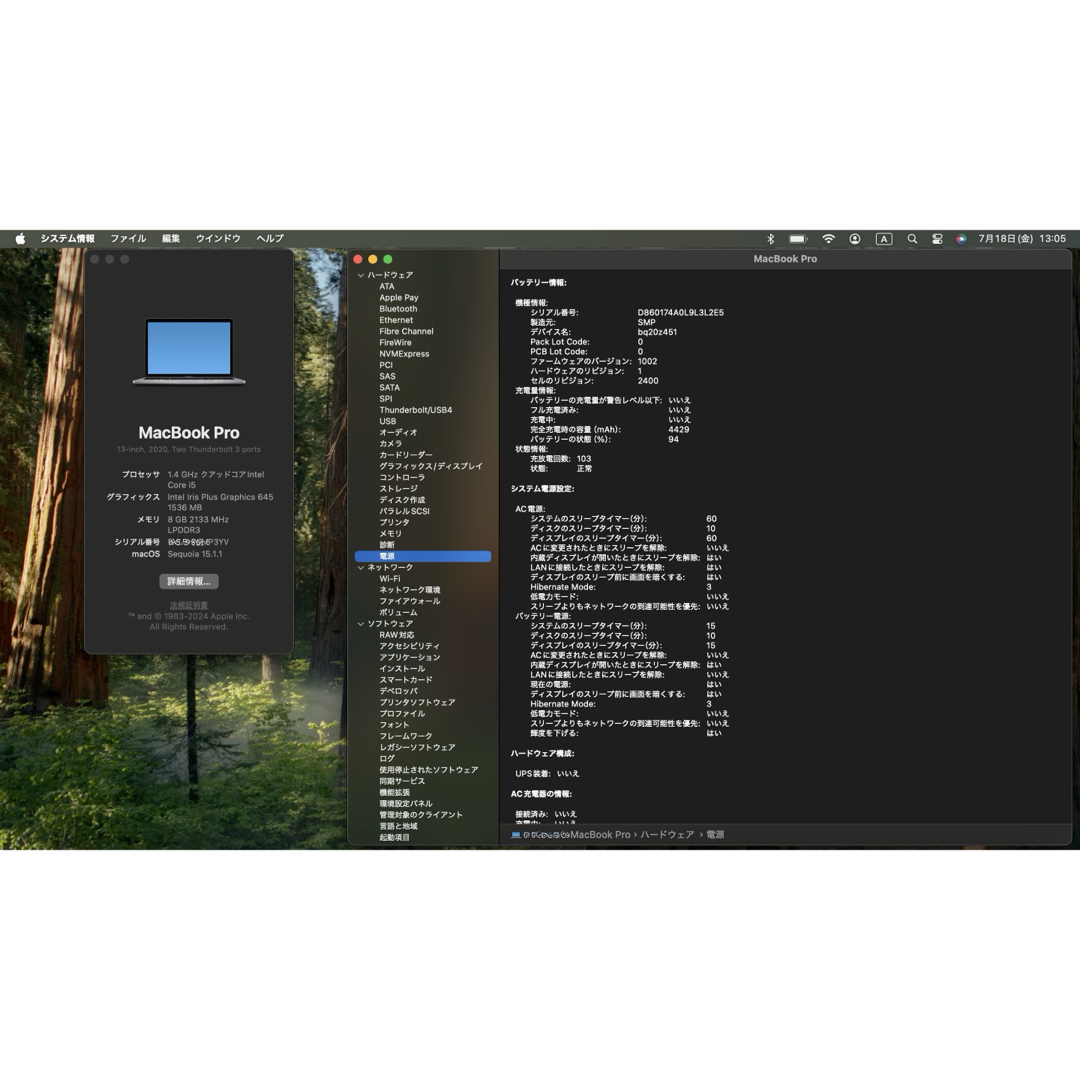Open the ヘルプ menu
Image resolution: width=1080 pixels, height=1080 pixels.
[x=270, y=238]
